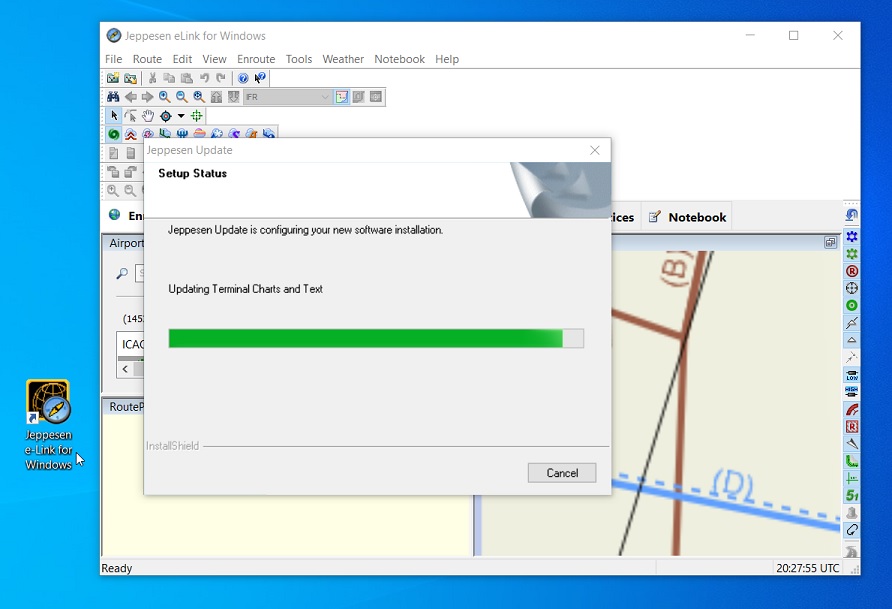
Task: Click the undo arrow icon
Action: click(x=203, y=78)
